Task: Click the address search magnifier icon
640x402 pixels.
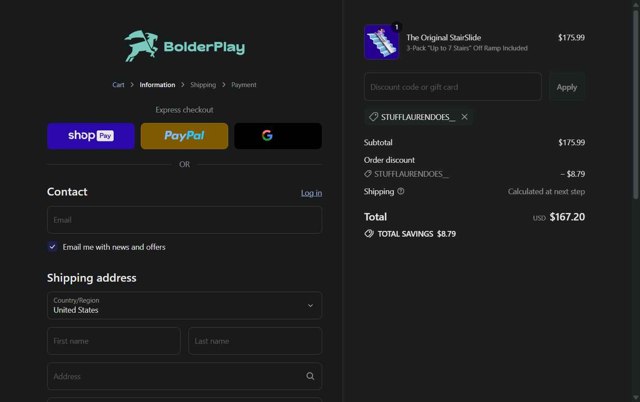Action: (x=310, y=376)
